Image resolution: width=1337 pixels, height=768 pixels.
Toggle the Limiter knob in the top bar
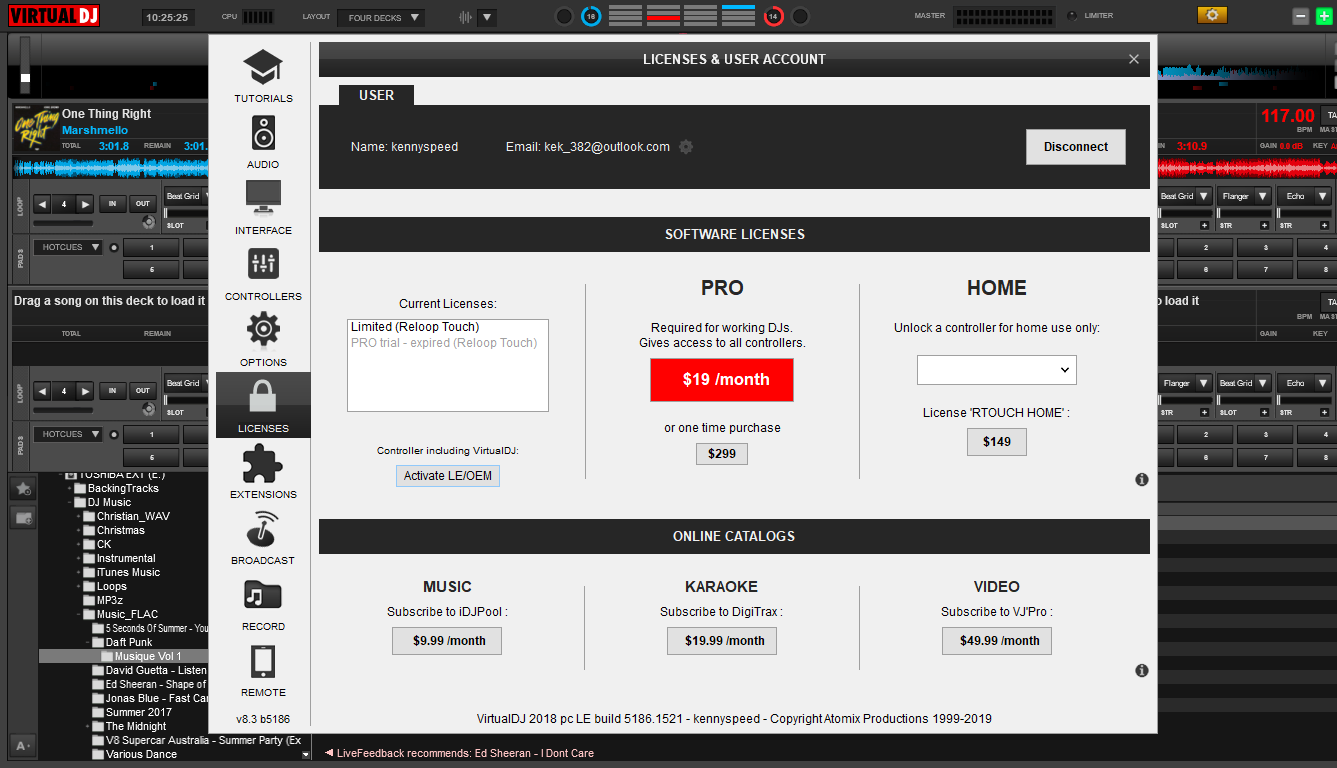tap(1073, 16)
